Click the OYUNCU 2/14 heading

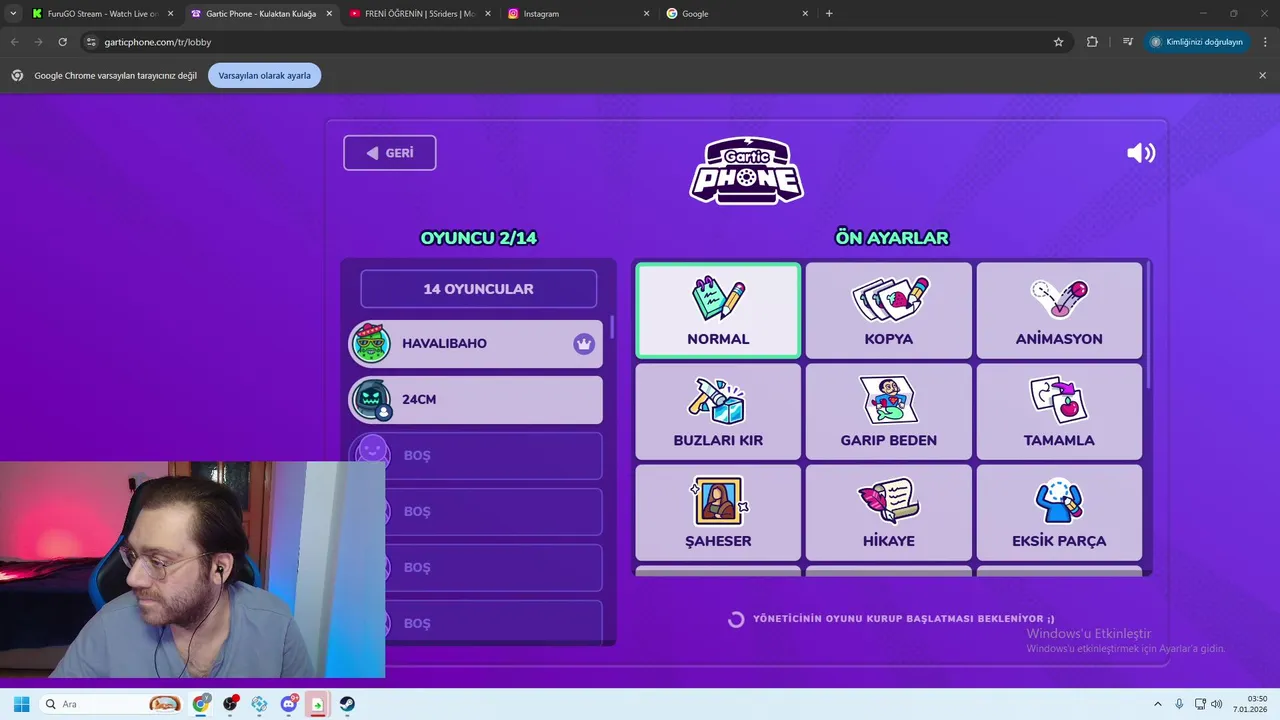(x=479, y=238)
